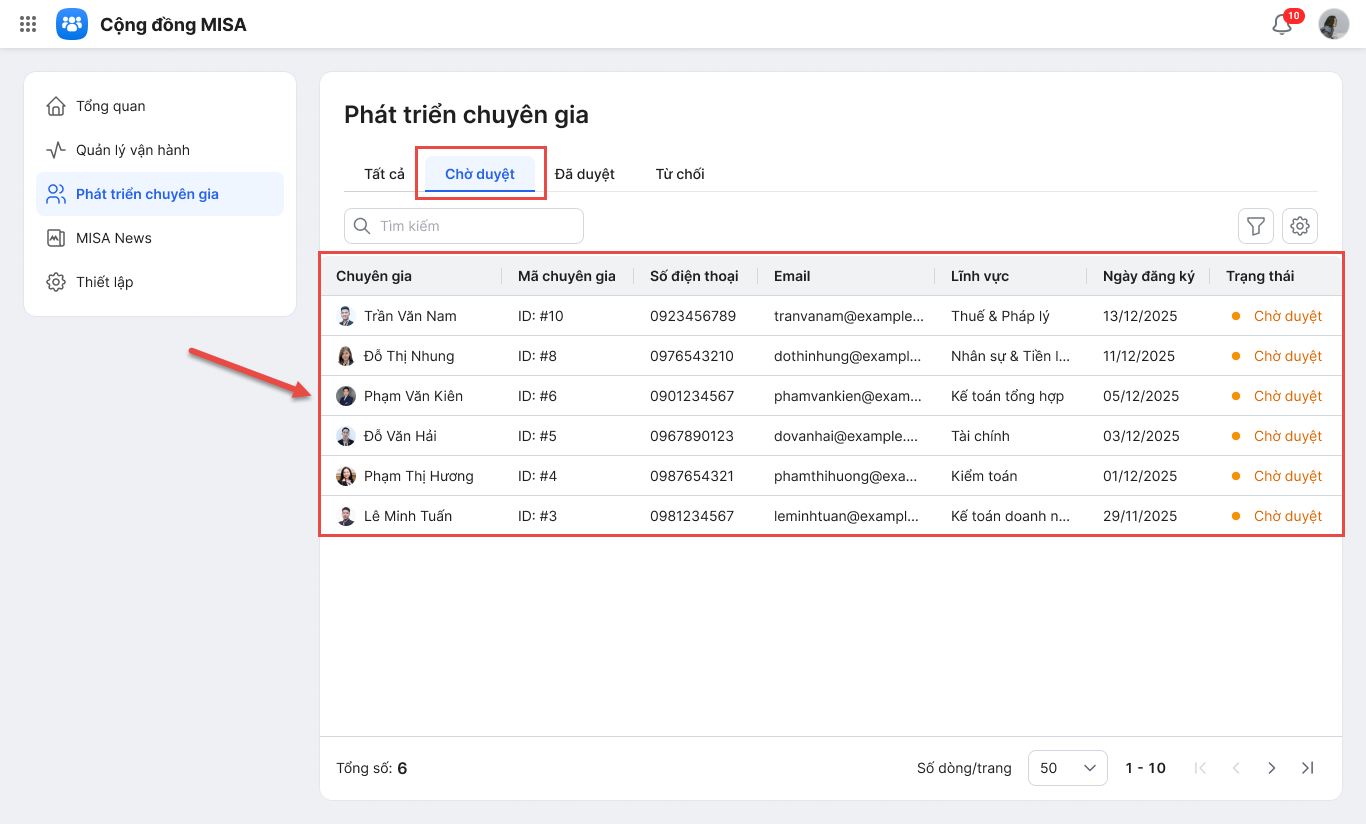Expand the rows per page dropdown

coord(1067,768)
